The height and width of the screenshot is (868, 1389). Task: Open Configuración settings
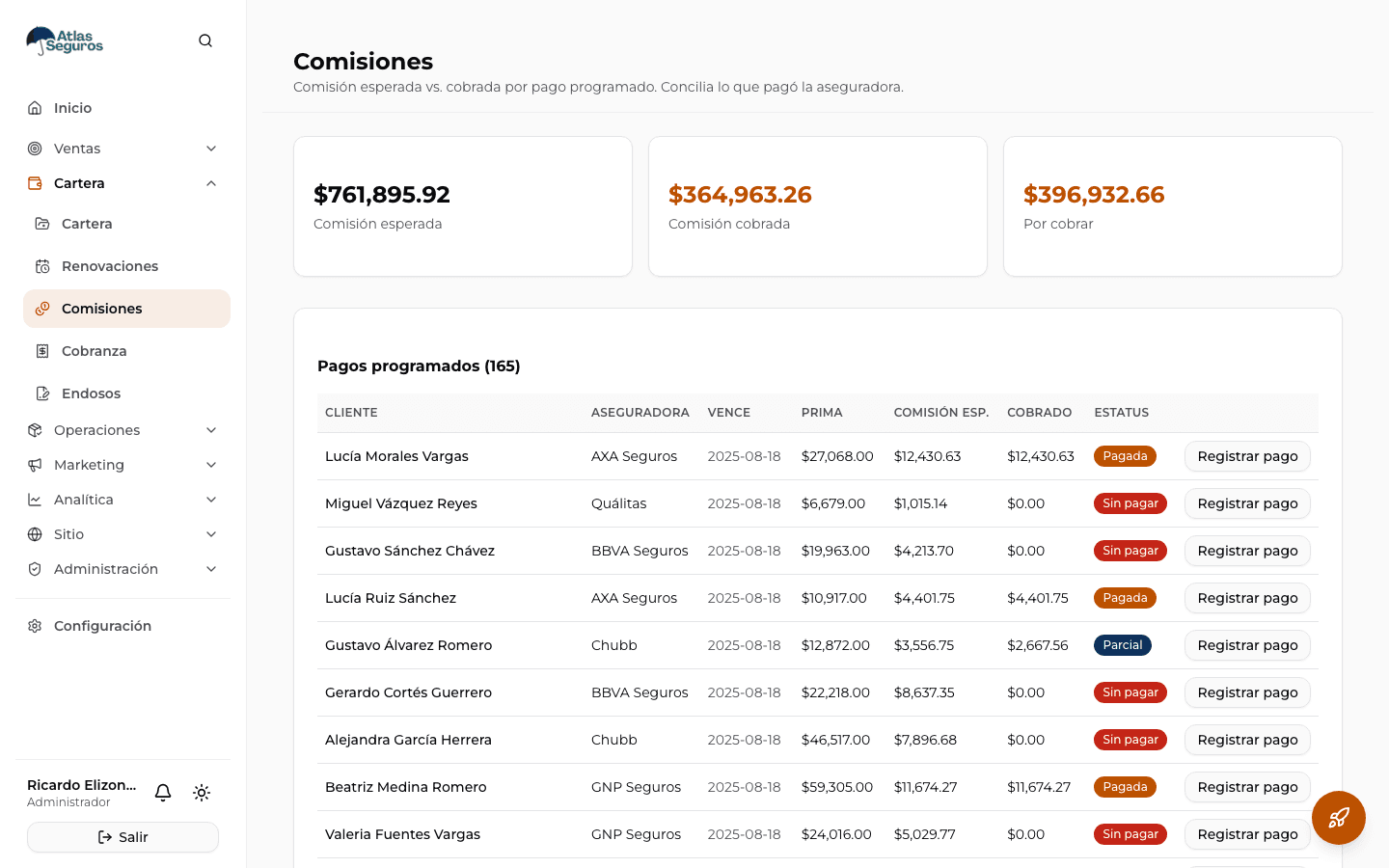(123, 626)
